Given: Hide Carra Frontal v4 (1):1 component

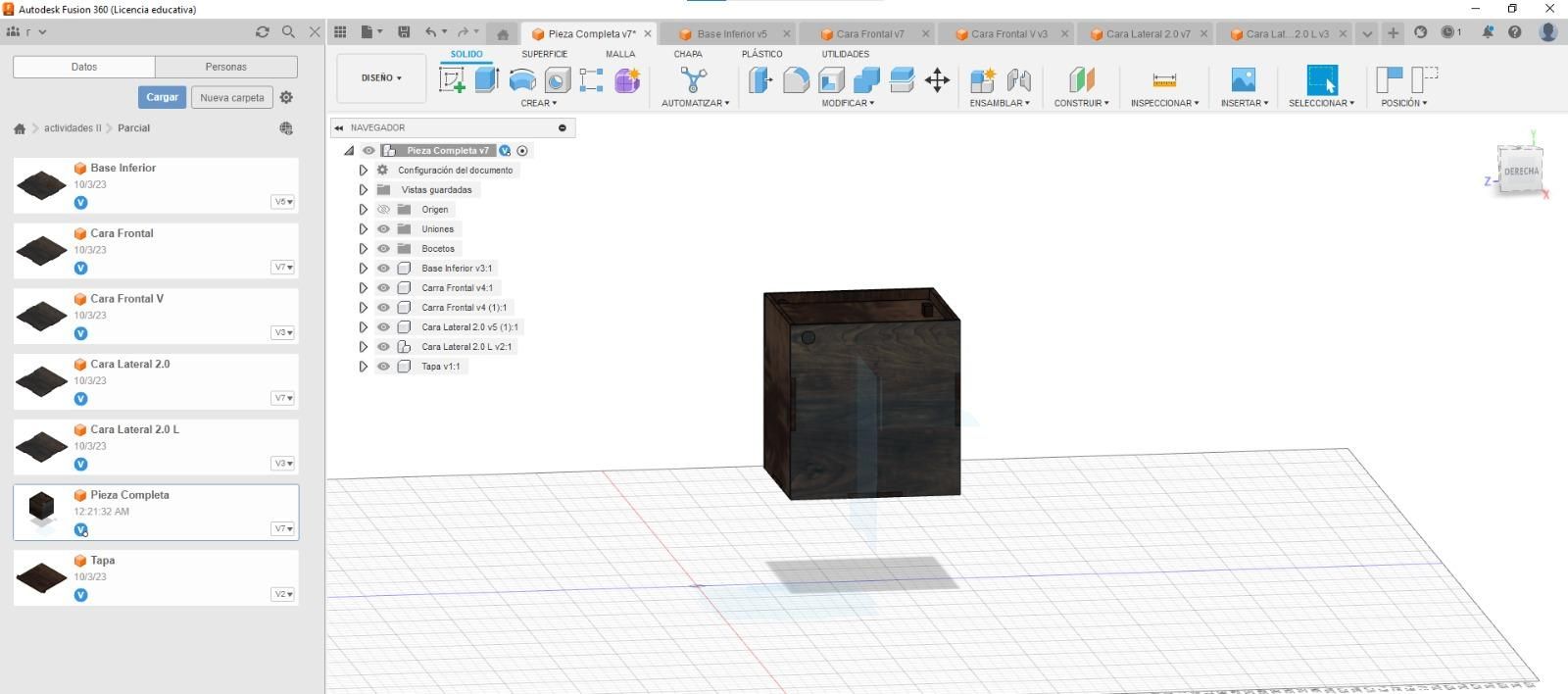Looking at the screenshot, I should coord(383,307).
